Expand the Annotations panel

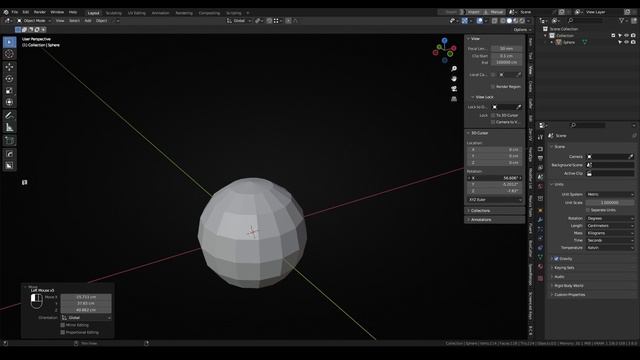495,220
